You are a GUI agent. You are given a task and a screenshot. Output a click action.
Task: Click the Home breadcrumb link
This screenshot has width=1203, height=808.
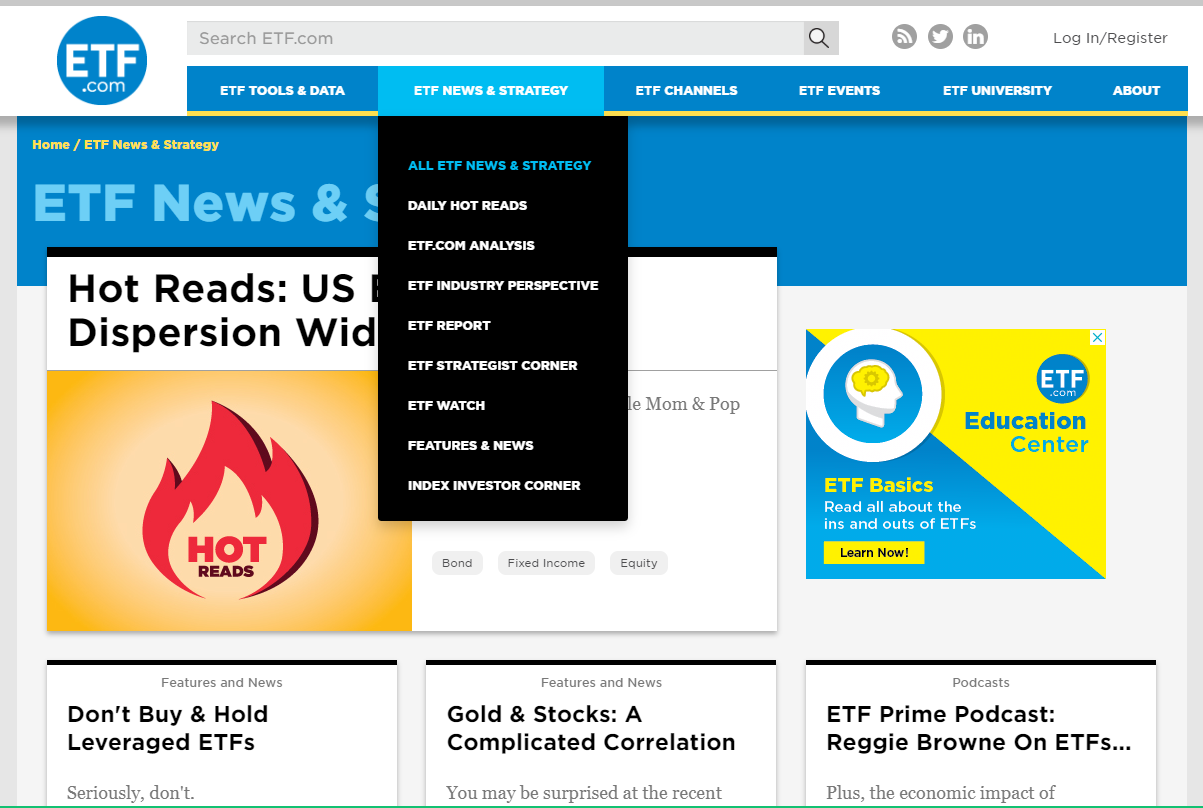coord(51,144)
